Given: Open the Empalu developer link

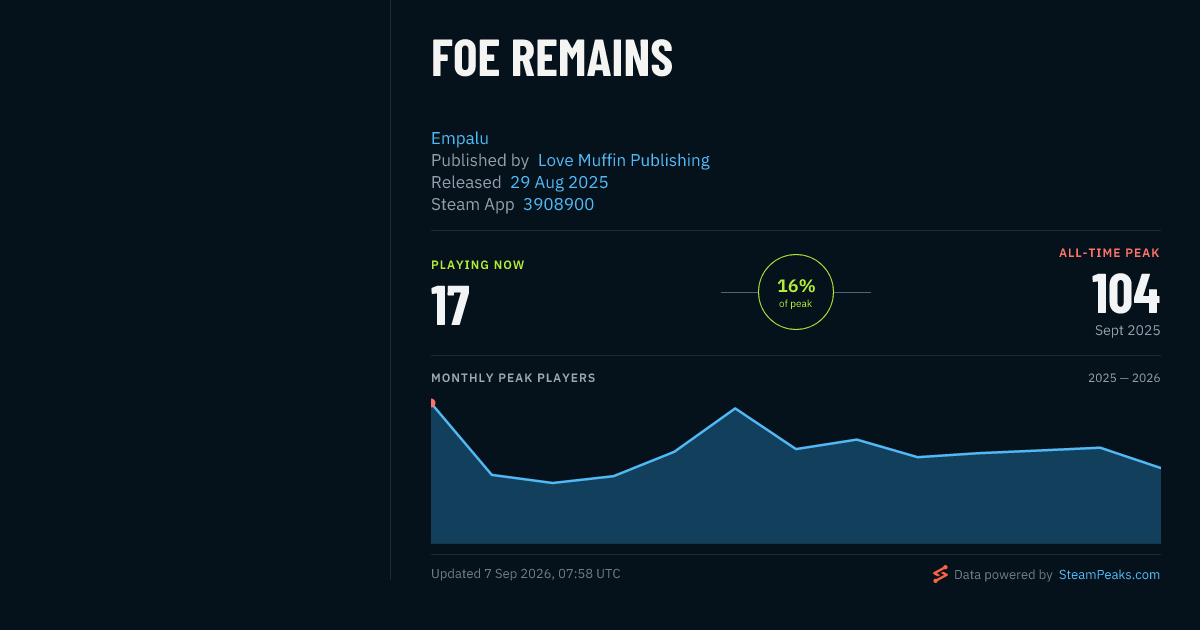Looking at the screenshot, I should [460, 138].
